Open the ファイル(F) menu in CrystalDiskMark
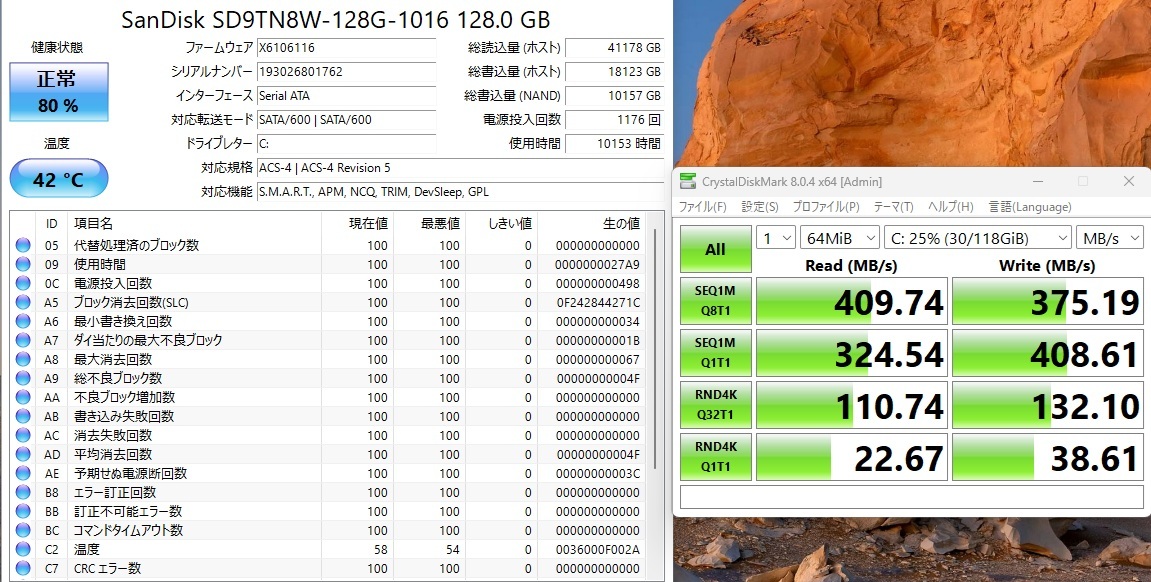 702,207
